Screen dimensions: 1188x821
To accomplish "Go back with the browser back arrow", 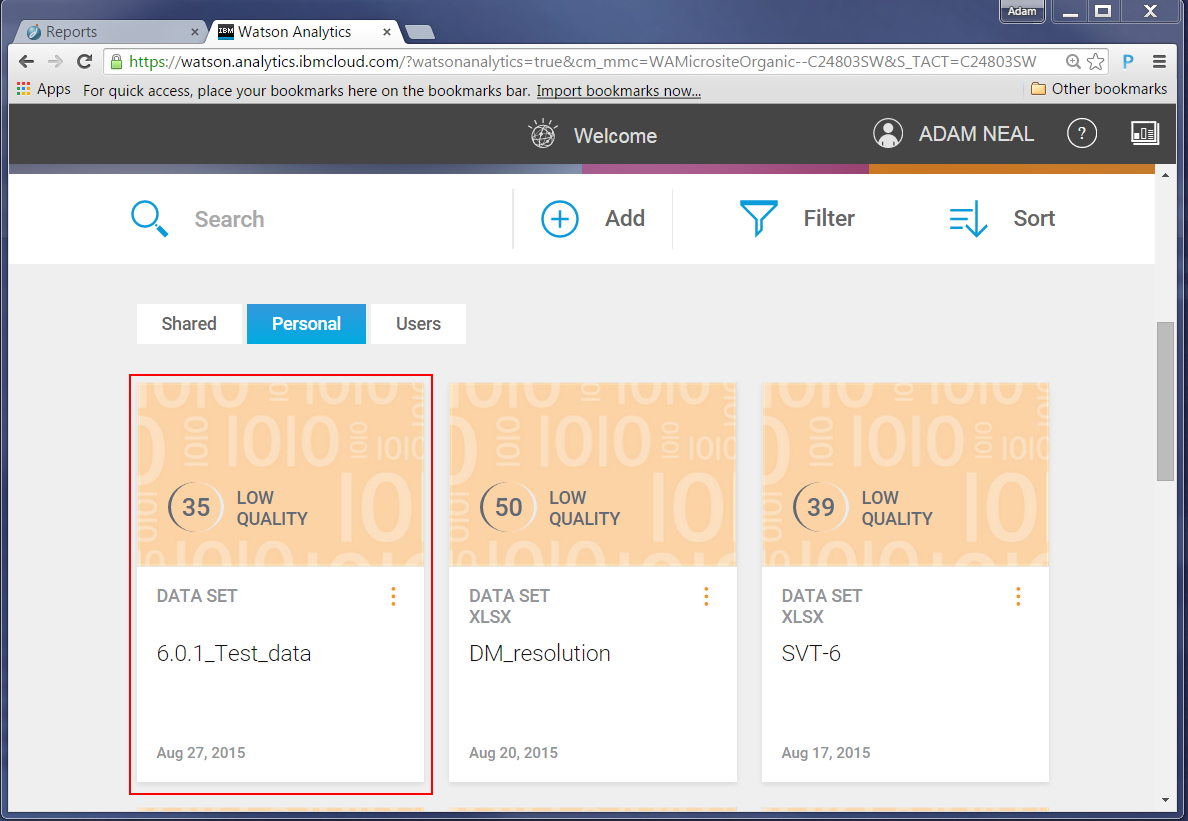I will (27, 61).
